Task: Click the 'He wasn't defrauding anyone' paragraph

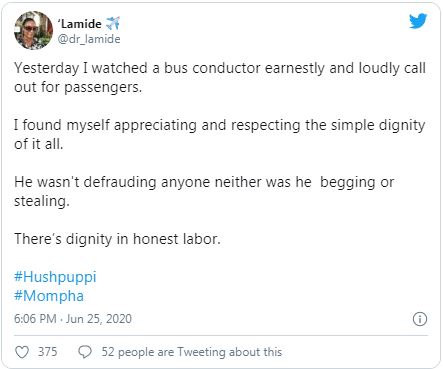Action: click(204, 191)
